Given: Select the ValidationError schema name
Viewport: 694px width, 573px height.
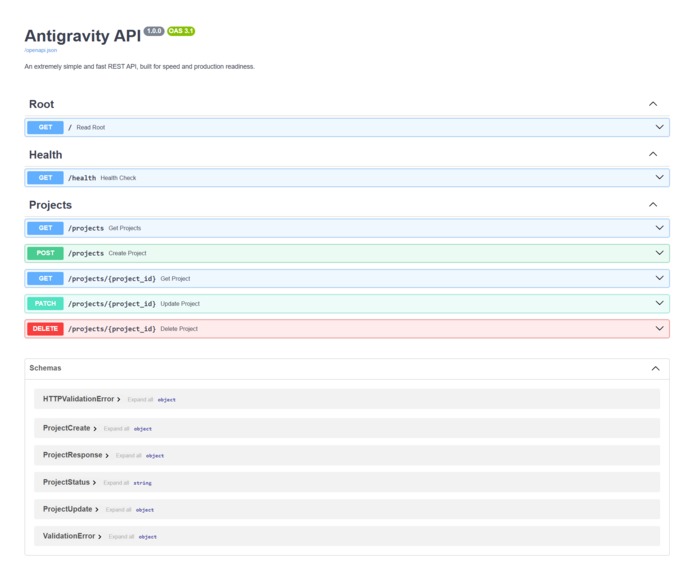Looking at the screenshot, I should [69, 536].
